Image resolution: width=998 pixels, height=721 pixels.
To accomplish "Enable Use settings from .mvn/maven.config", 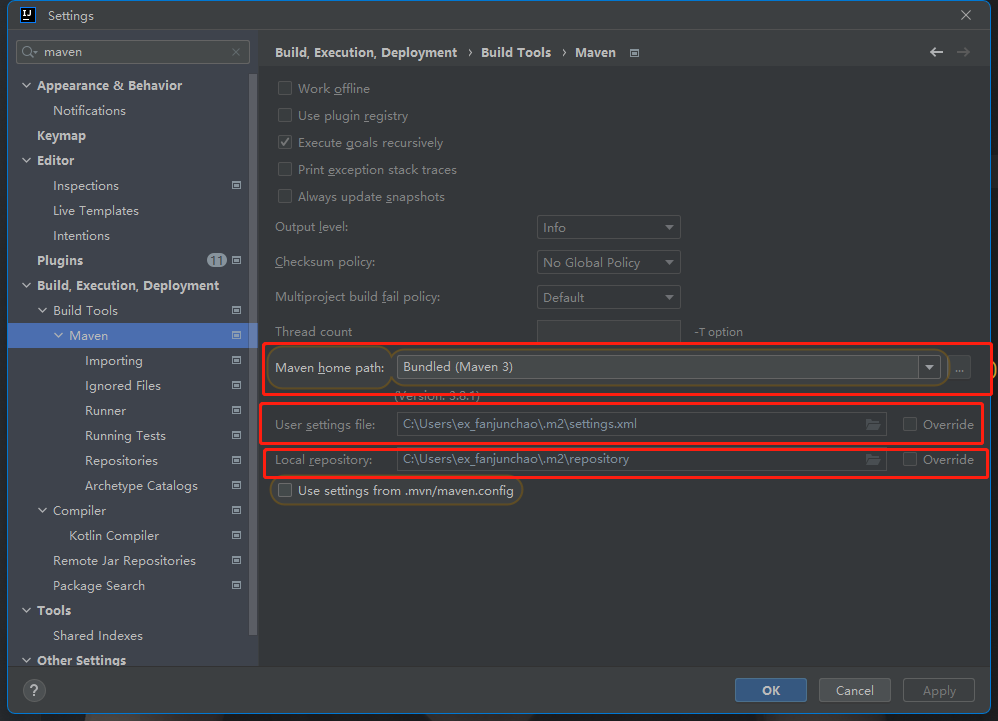I will click(x=285, y=491).
